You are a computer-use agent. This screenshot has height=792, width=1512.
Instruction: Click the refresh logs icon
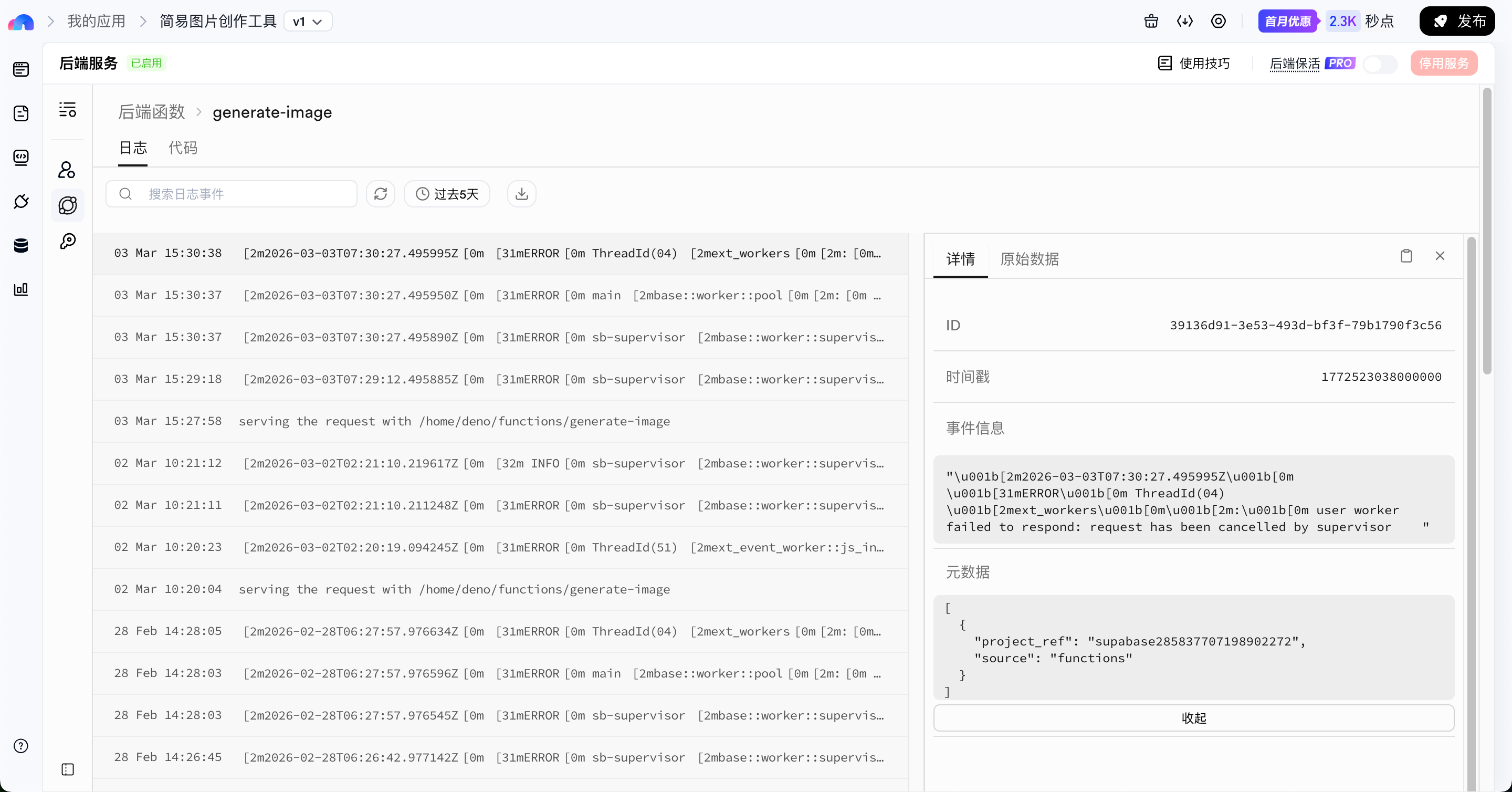(380, 194)
